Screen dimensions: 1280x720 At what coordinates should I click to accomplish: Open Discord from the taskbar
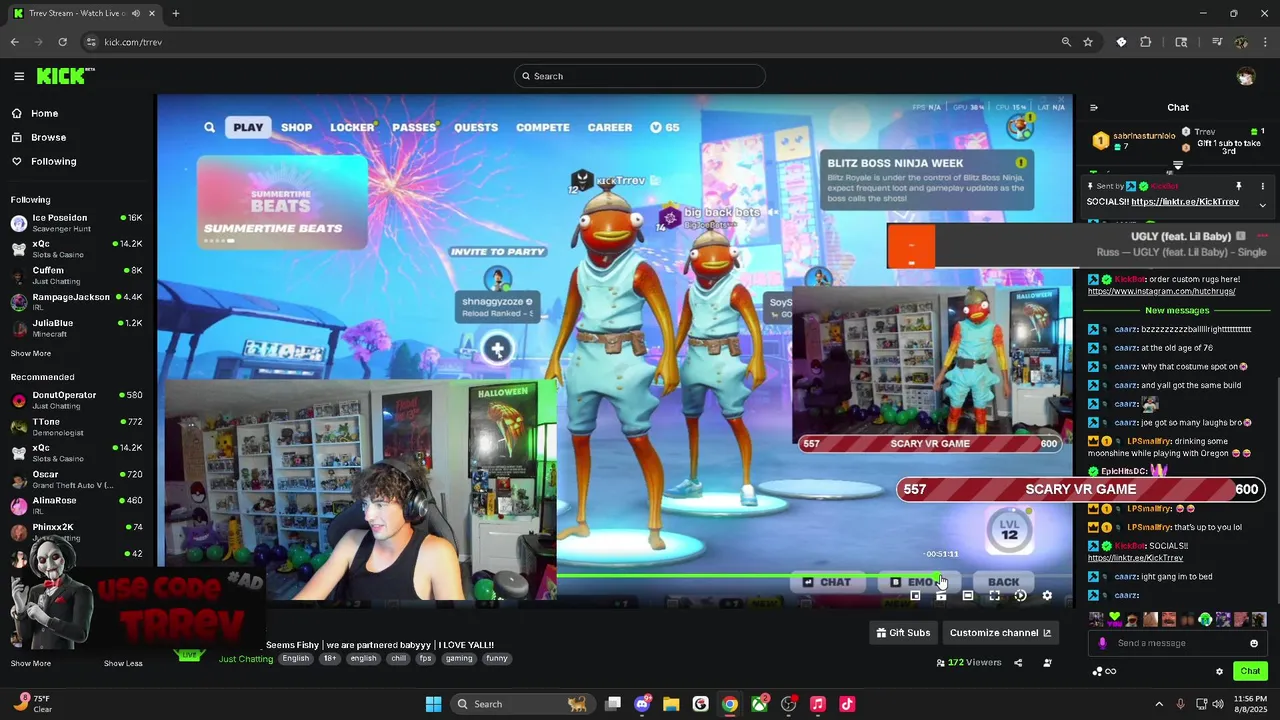642,704
